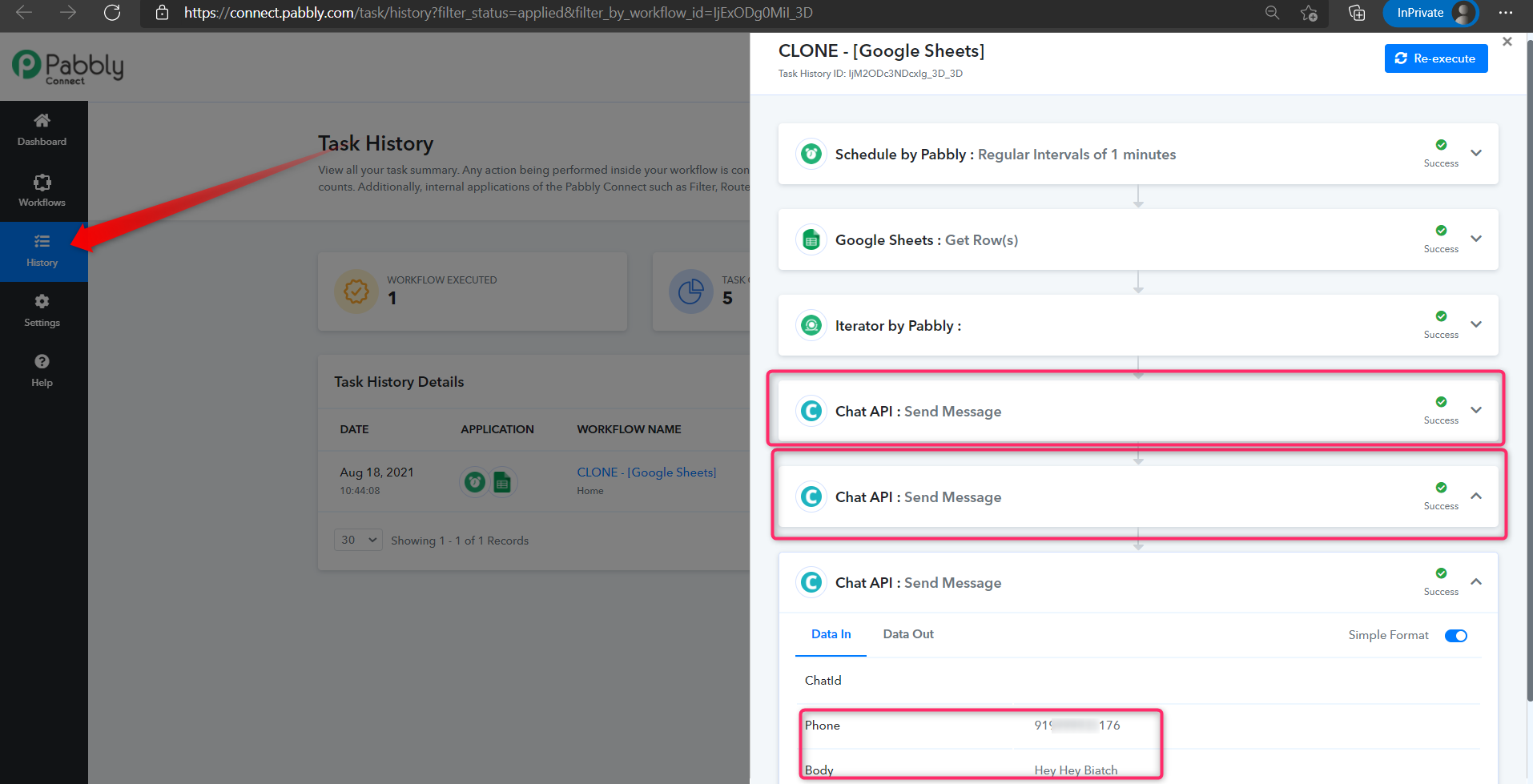Image resolution: width=1533 pixels, height=784 pixels.
Task: Open the Workflows sidebar item
Action: [x=42, y=191]
